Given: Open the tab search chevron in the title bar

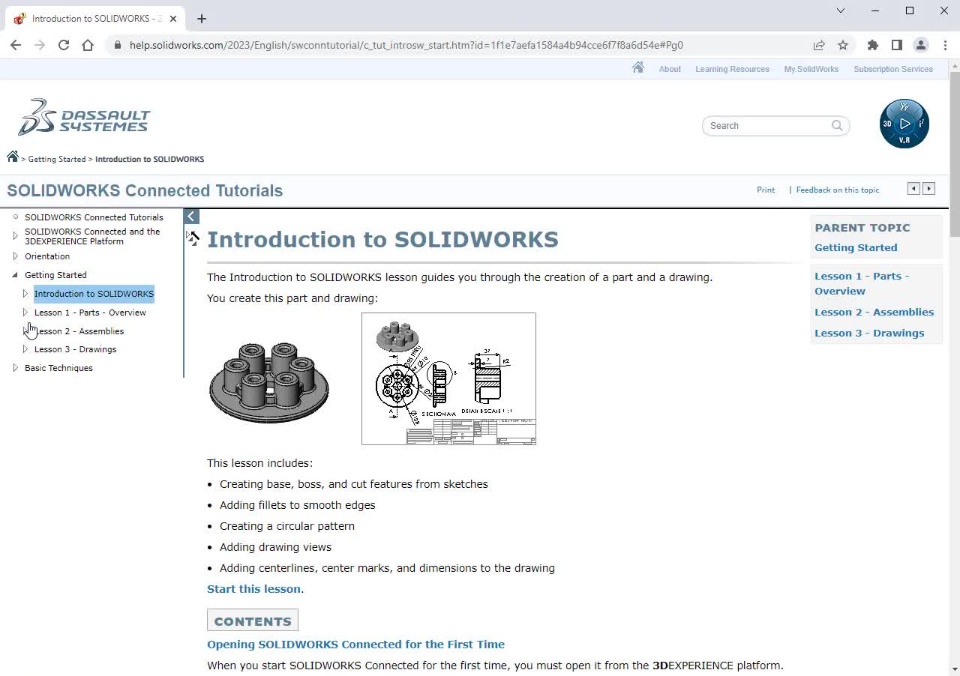Looking at the screenshot, I should 841,10.
